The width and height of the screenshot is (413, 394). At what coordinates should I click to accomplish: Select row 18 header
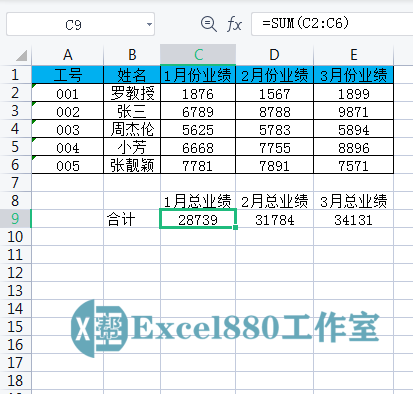(15, 381)
